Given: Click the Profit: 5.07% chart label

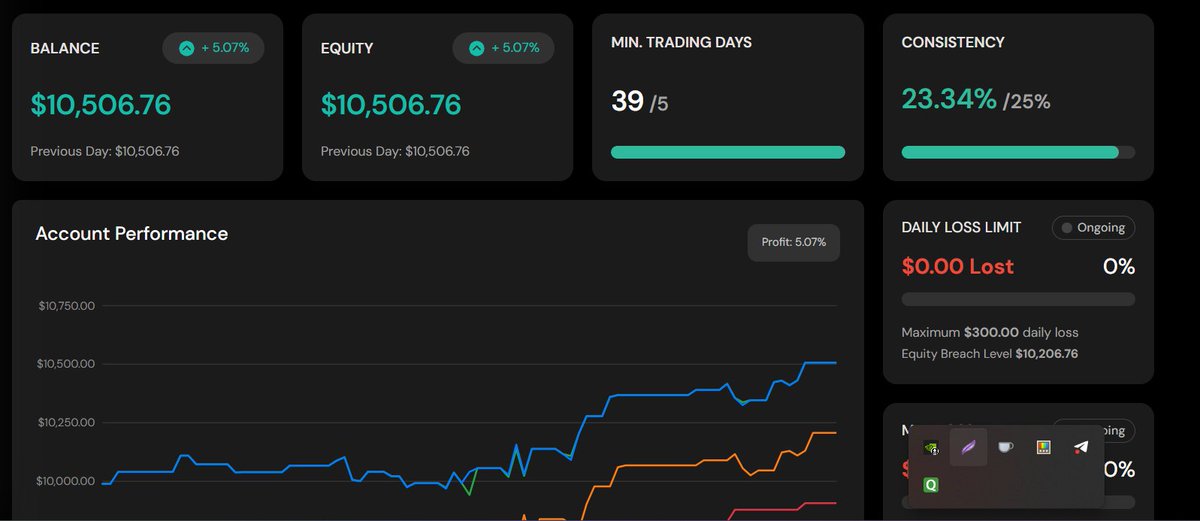Looking at the screenshot, I should [794, 243].
